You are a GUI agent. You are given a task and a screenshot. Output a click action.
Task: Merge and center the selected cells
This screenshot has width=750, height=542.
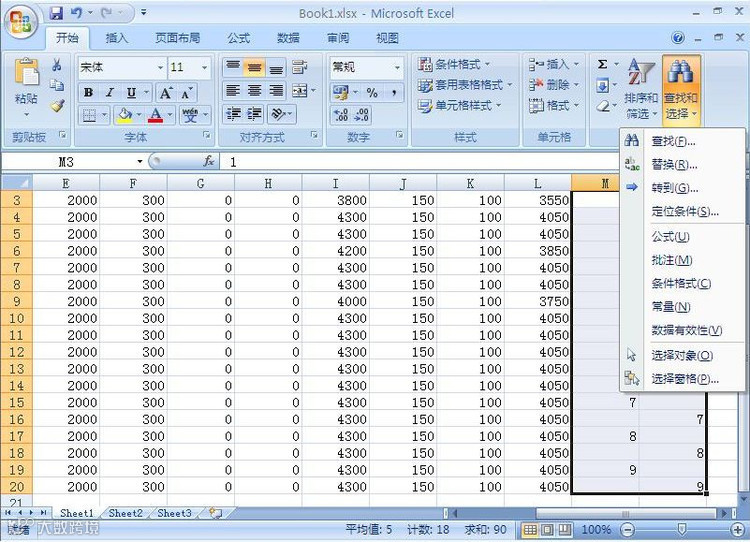pyautogui.click(x=300, y=90)
